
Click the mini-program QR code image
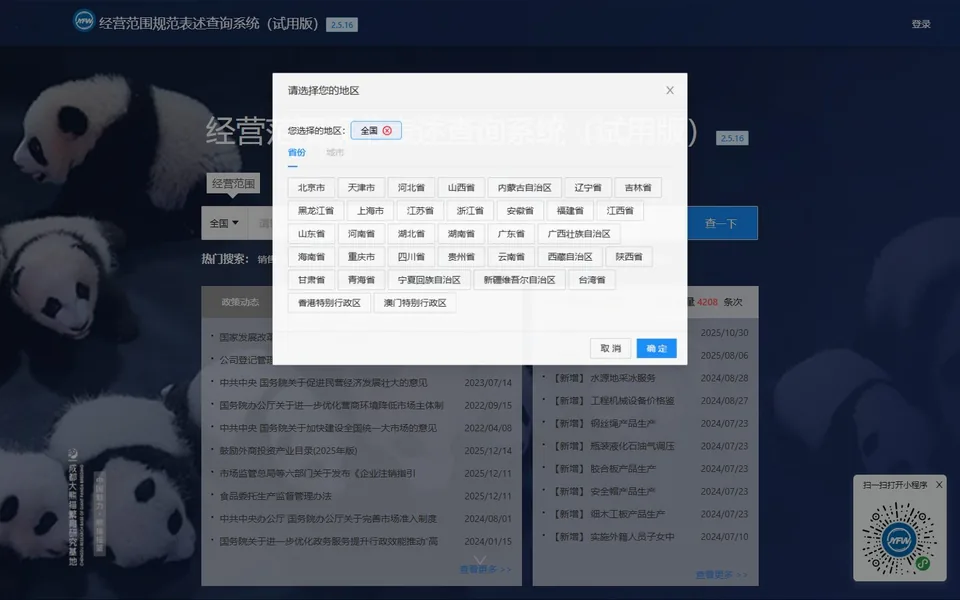899,539
